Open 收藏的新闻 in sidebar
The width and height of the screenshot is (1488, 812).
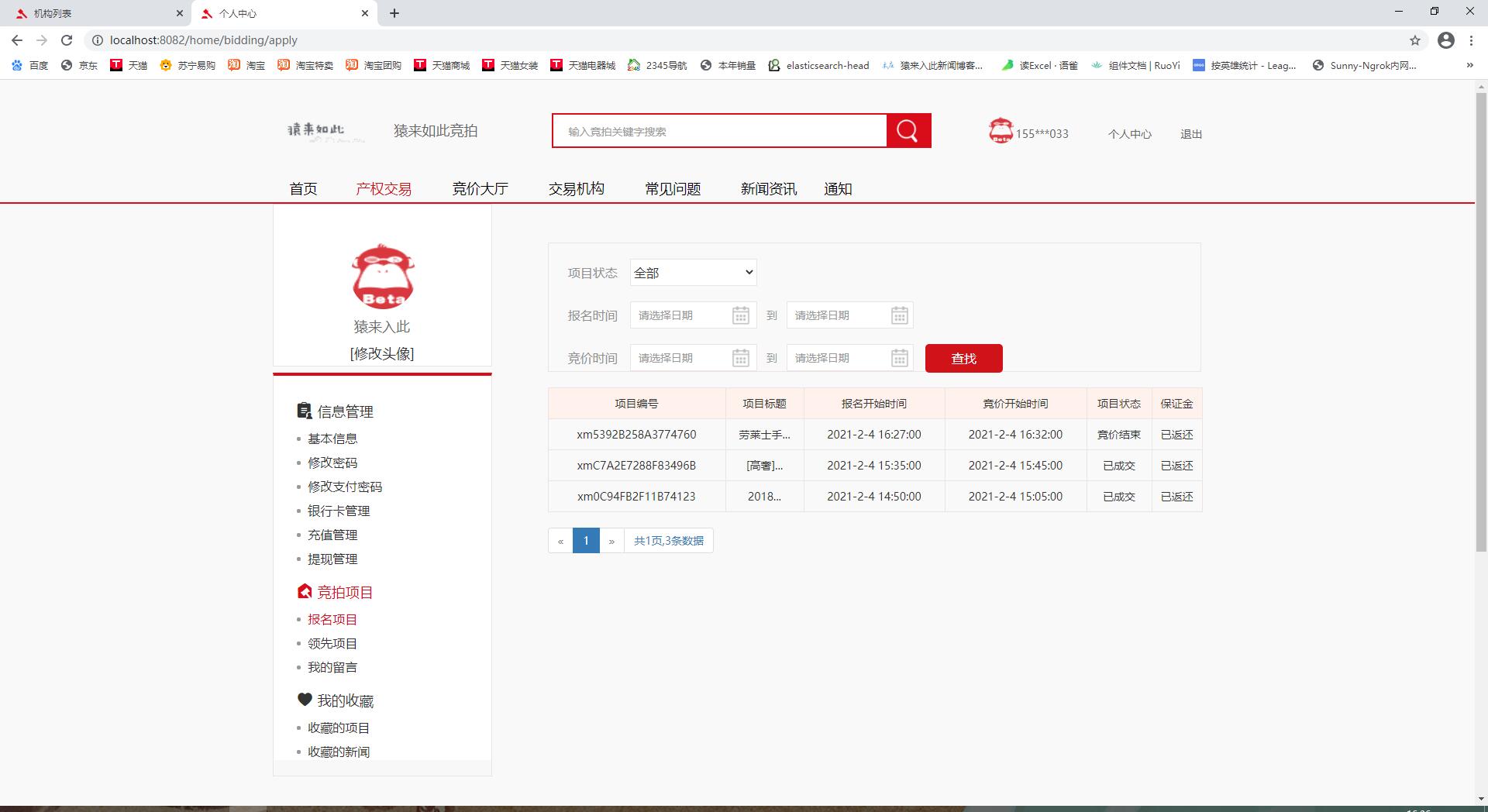point(339,752)
